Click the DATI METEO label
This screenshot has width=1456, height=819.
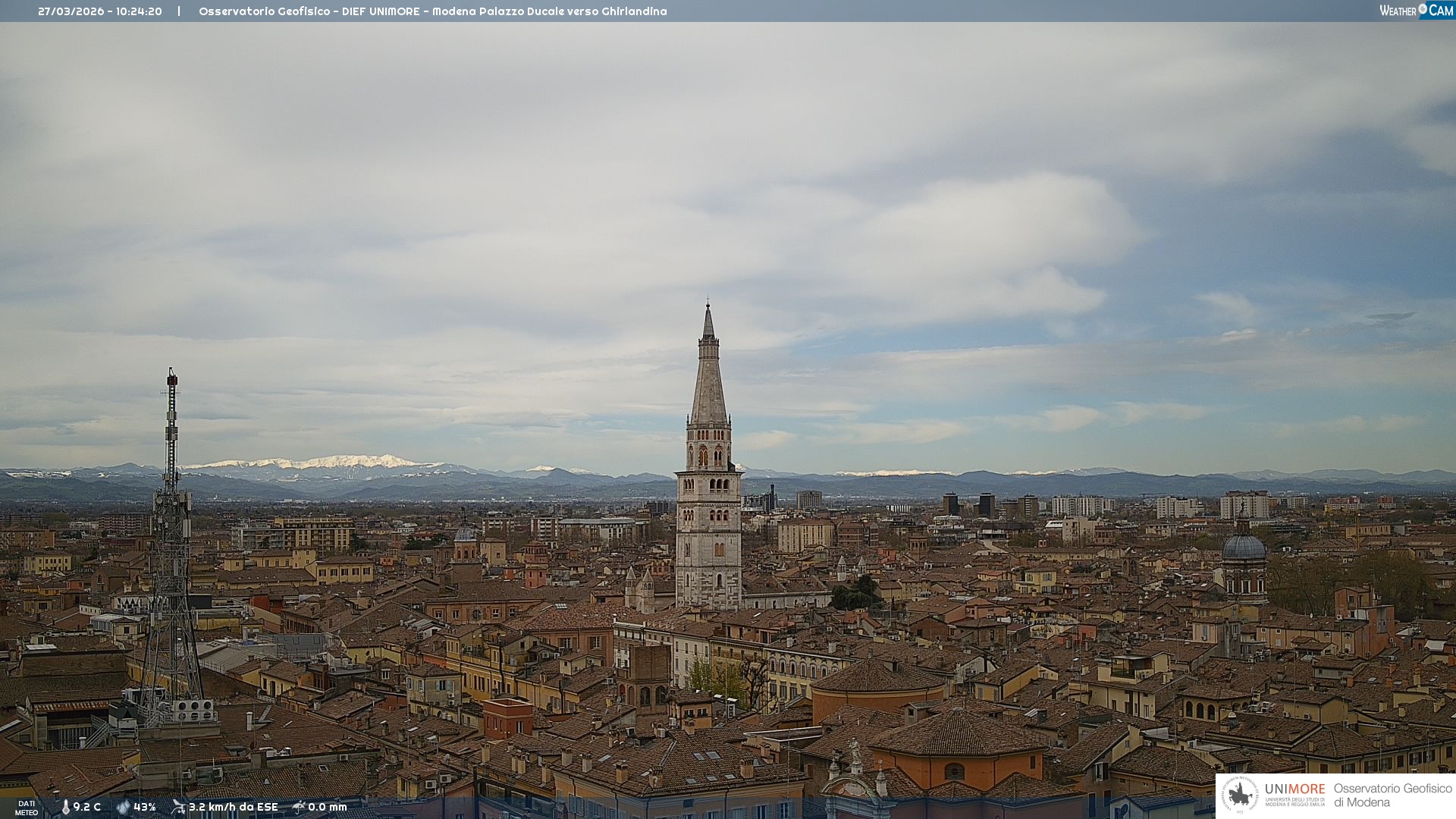pyautogui.click(x=27, y=808)
